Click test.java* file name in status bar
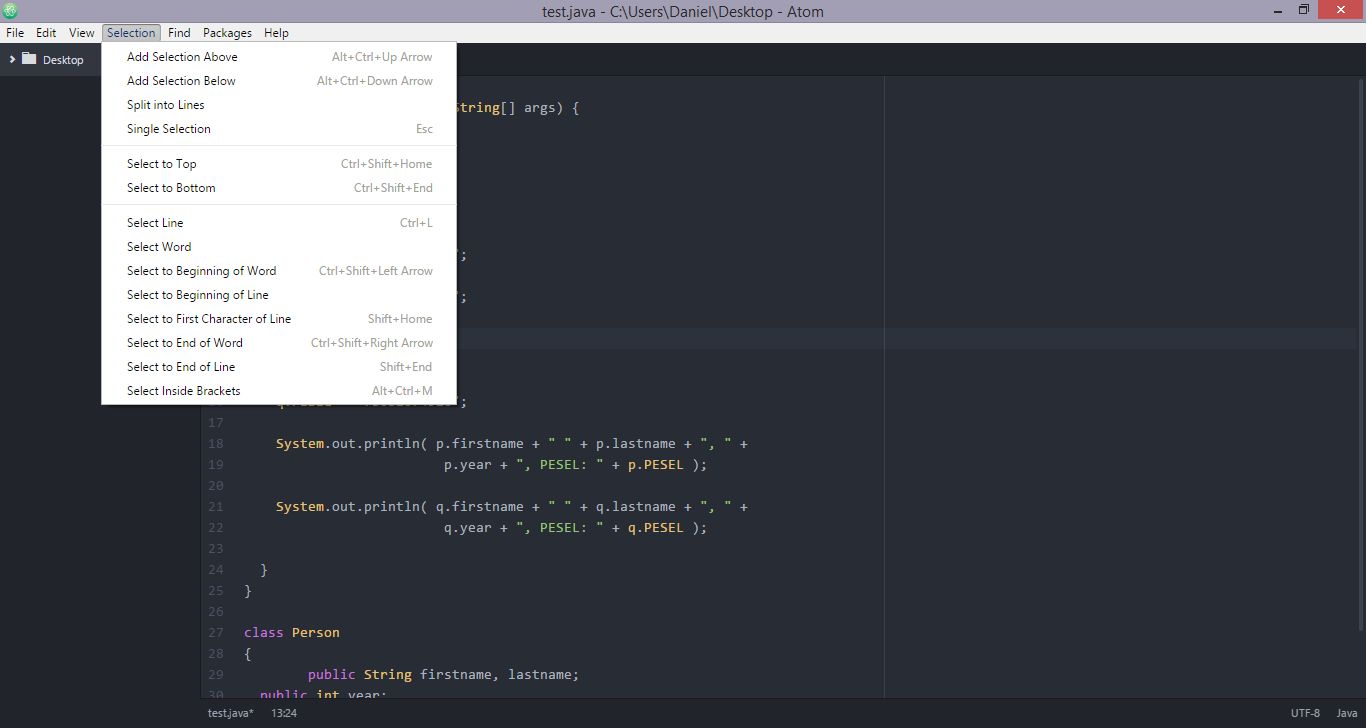Image resolution: width=1366 pixels, height=728 pixels. pyautogui.click(x=231, y=713)
